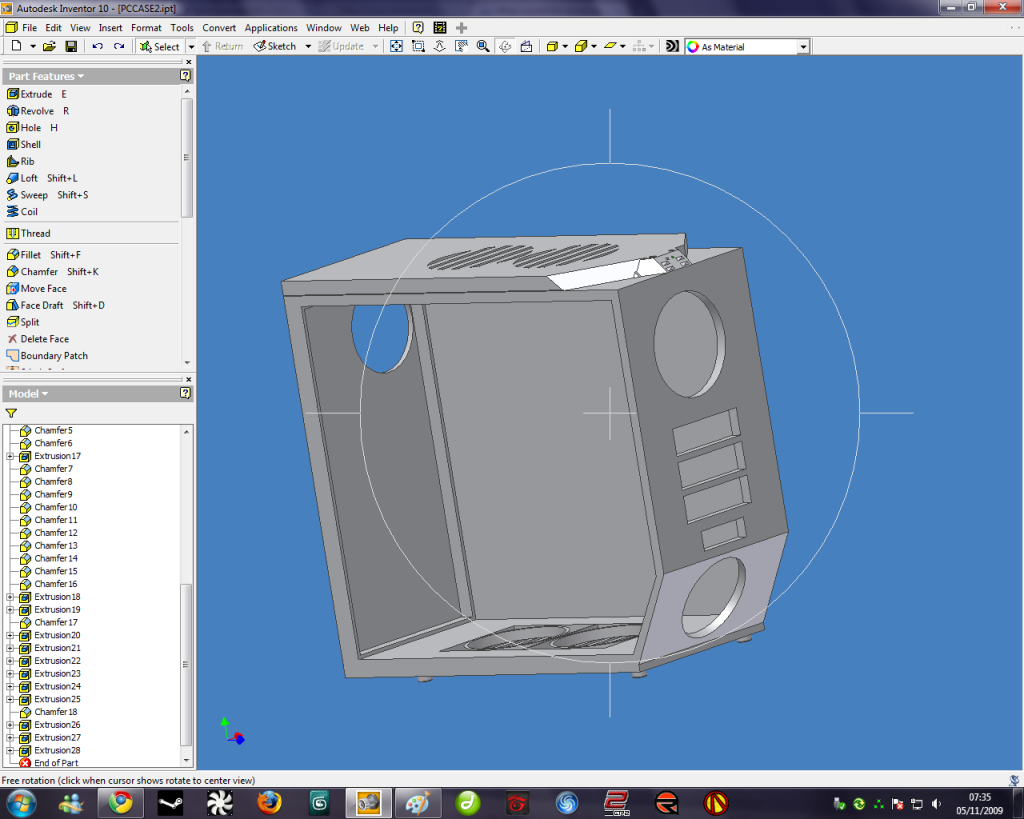The height and width of the screenshot is (819, 1024).
Task: Open the Applications menu
Action: [271, 27]
